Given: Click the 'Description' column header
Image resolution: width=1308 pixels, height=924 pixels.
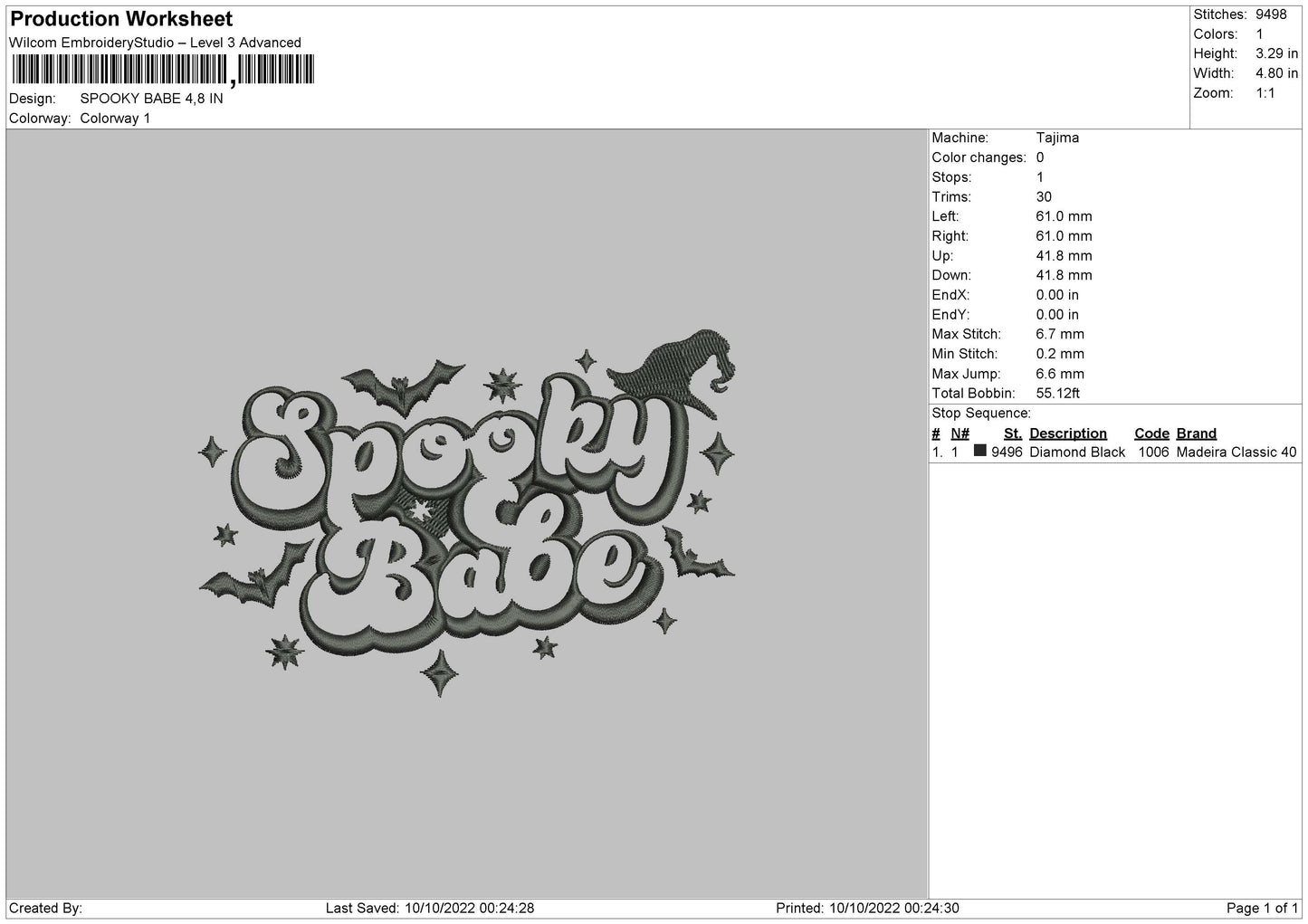Looking at the screenshot, I should tap(1068, 433).
